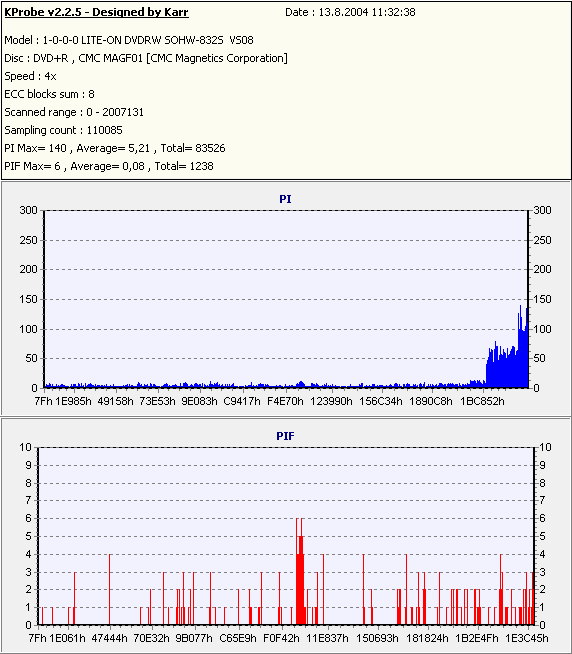Click the tall blue PI spike near 140
Screen dimensions: 572x654
520,346
